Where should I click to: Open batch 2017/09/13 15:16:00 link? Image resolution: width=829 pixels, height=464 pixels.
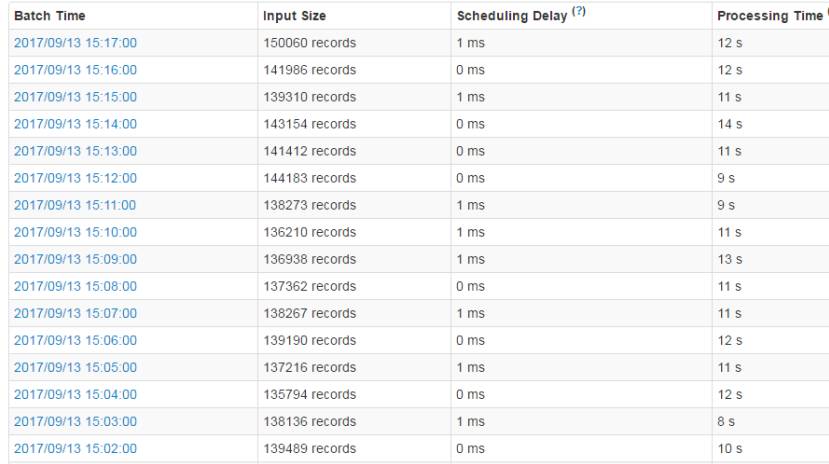pos(75,70)
